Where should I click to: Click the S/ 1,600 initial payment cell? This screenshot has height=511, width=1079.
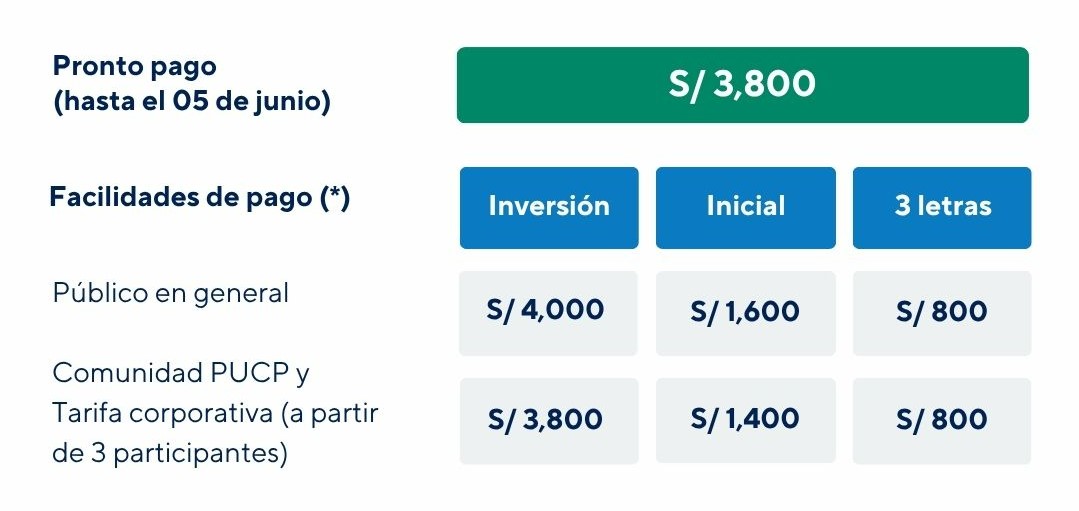(745, 312)
